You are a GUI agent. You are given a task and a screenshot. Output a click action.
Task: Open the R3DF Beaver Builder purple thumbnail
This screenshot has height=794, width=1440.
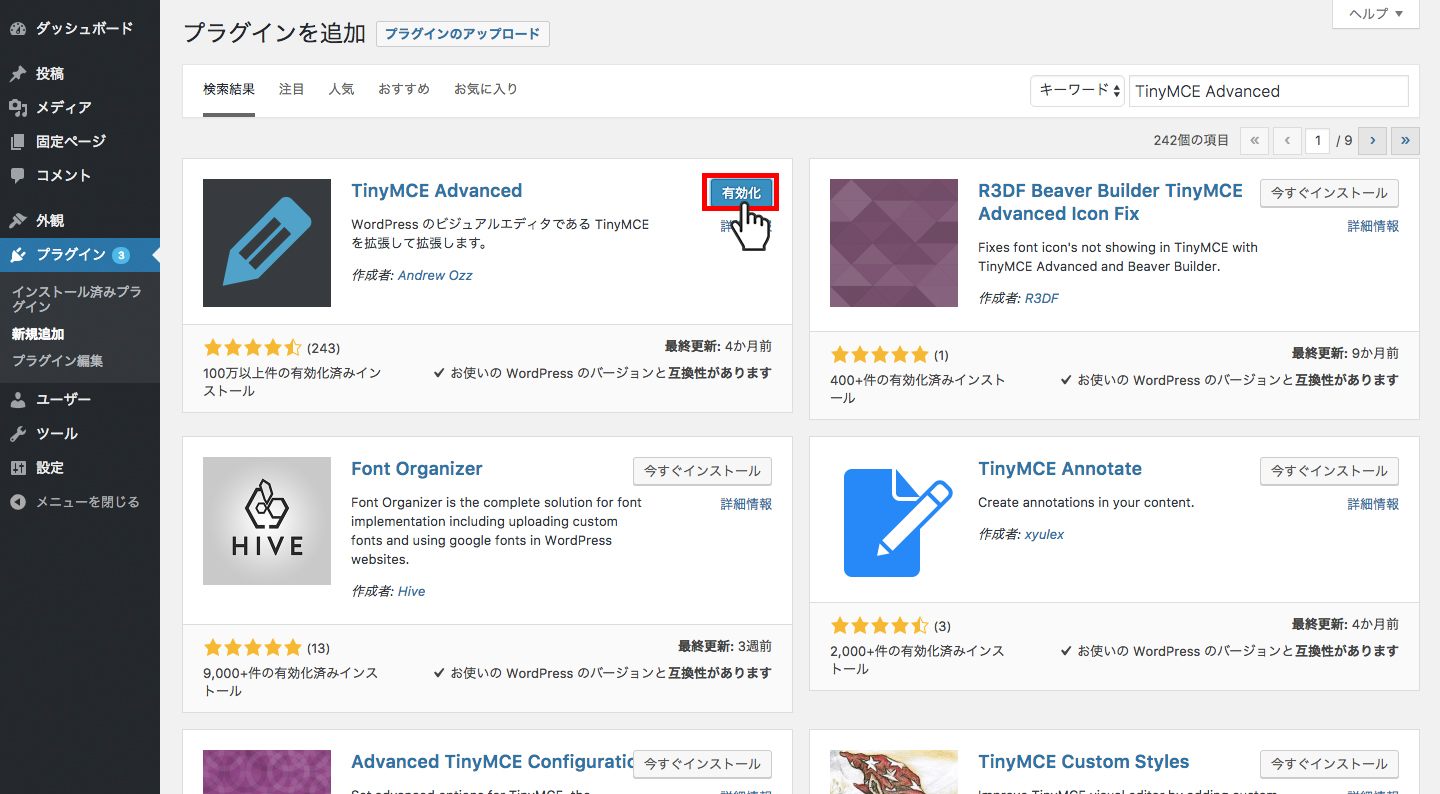point(894,243)
